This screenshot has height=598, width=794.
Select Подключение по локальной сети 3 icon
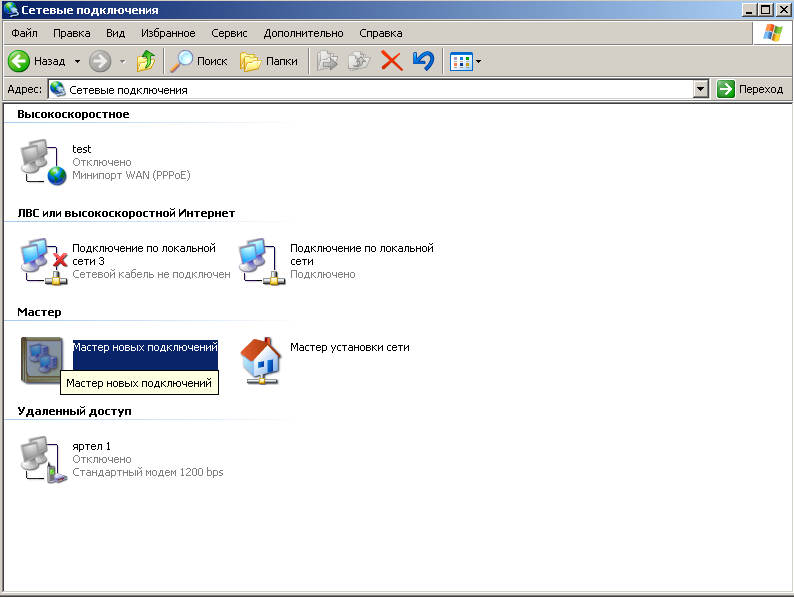click(x=44, y=261)
